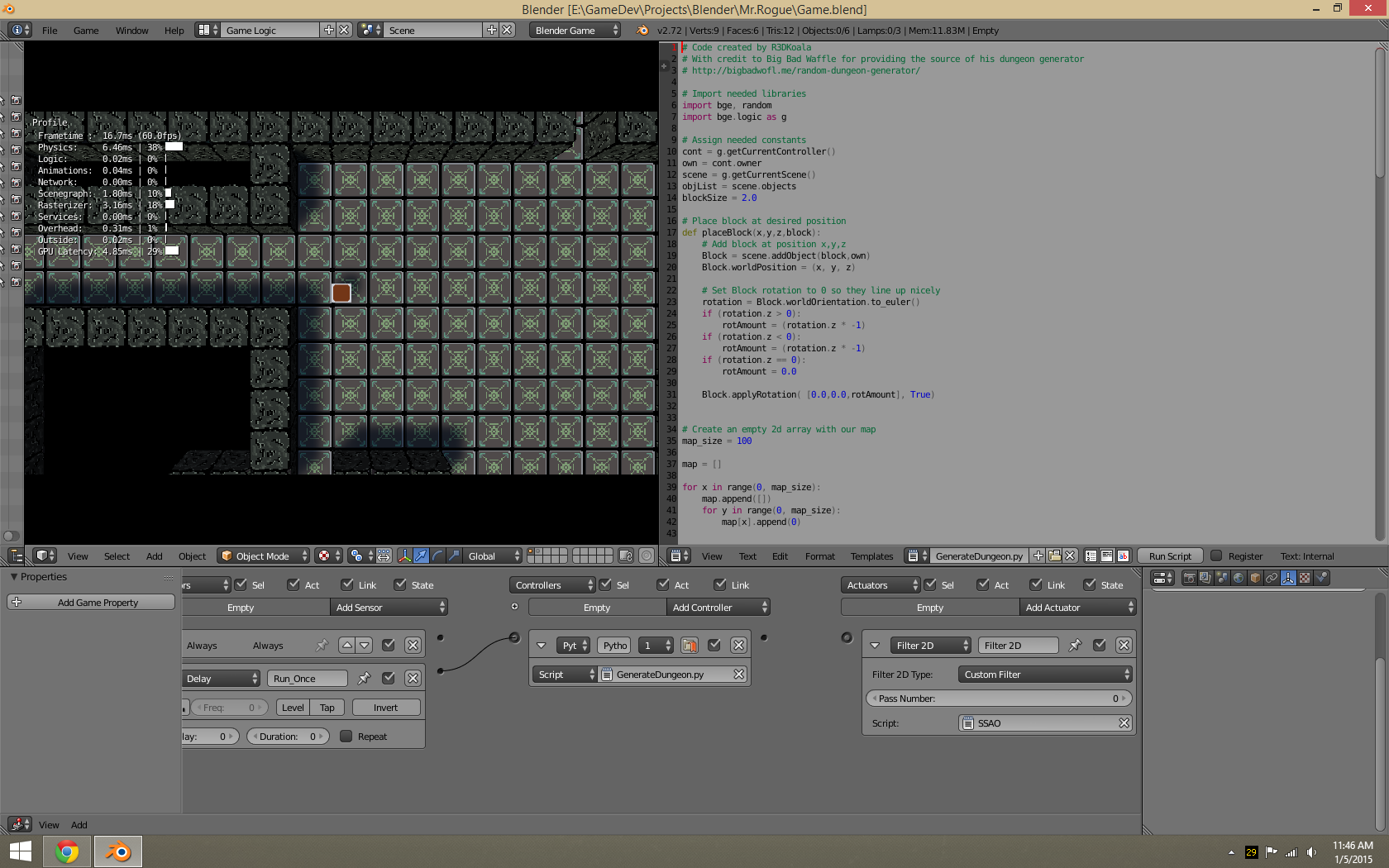This screenshot has width=1389, height=868.
Task: Launch Google Chrome from the taskbar
Action: 67,851
